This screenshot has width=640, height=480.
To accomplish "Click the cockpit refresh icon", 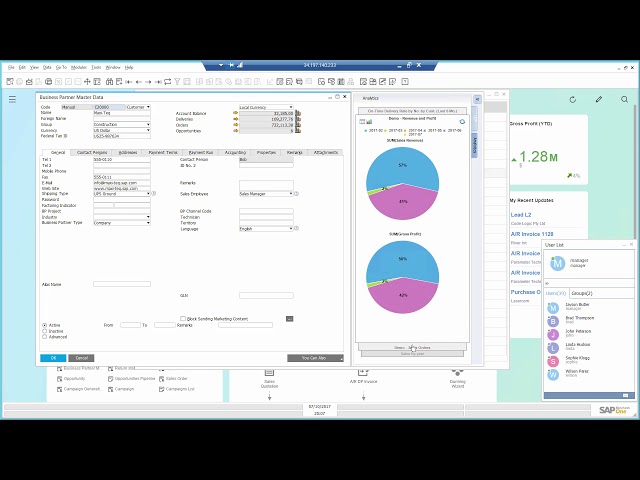I will tap(573, 99).
